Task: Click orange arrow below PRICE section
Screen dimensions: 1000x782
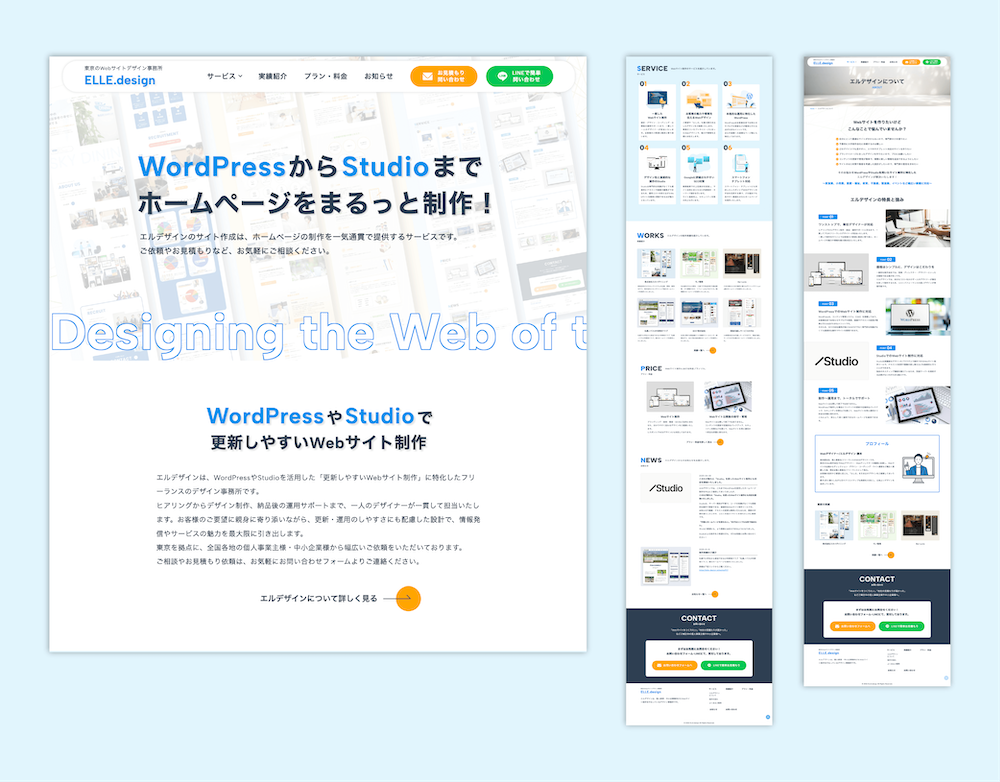Action: pos(720,442)
